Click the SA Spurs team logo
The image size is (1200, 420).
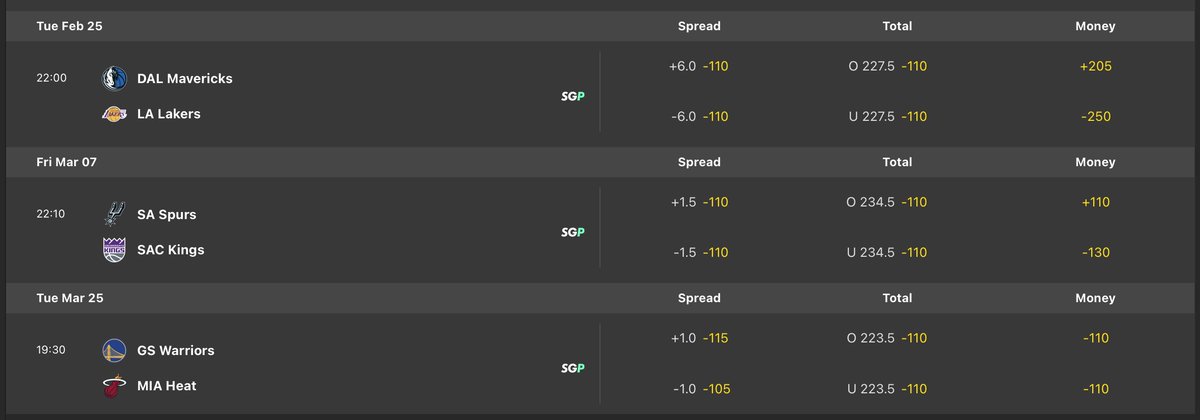pyautogui.click(x=114, y=214)
